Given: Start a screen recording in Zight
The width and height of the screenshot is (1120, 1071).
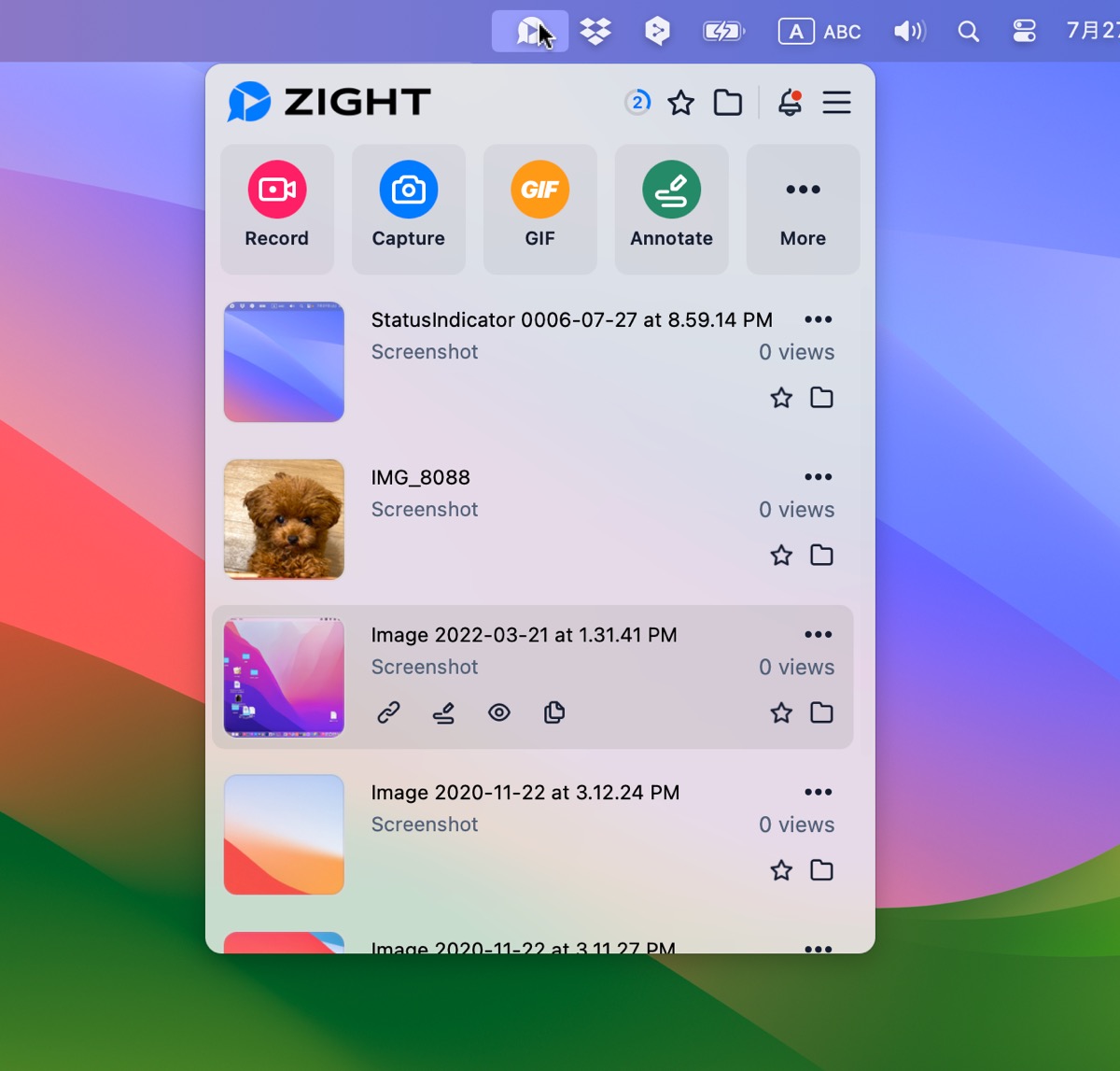Looking at the screenshot, I should 276,207.
